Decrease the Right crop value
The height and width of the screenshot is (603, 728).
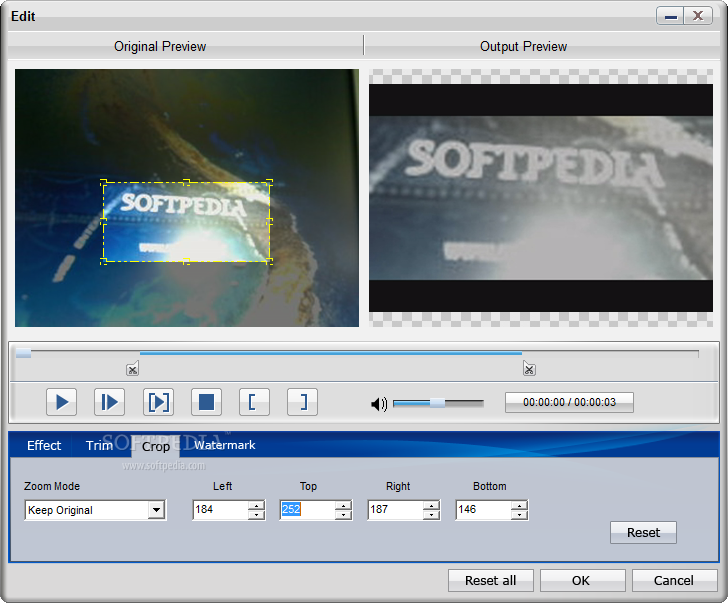click(x=431, y=515)
